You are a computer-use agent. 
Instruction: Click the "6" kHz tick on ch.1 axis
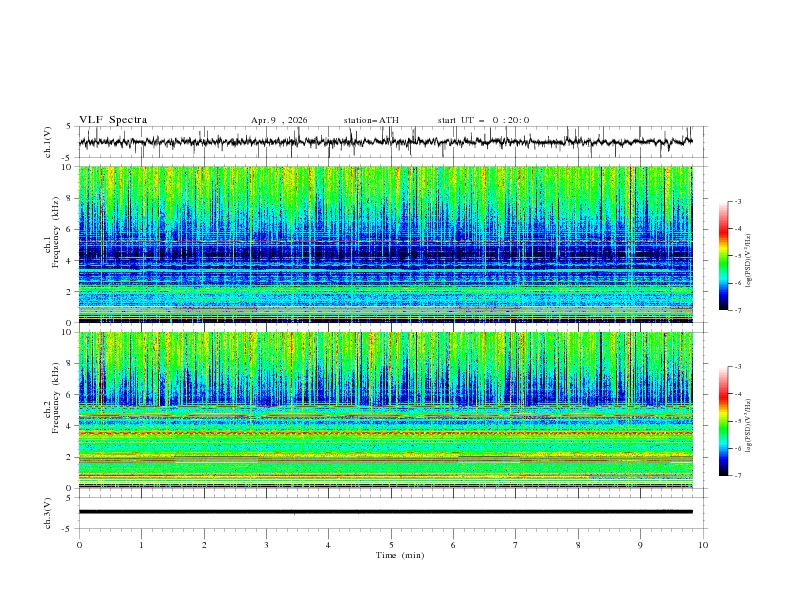pyautogui.click(x=70, y=229)
